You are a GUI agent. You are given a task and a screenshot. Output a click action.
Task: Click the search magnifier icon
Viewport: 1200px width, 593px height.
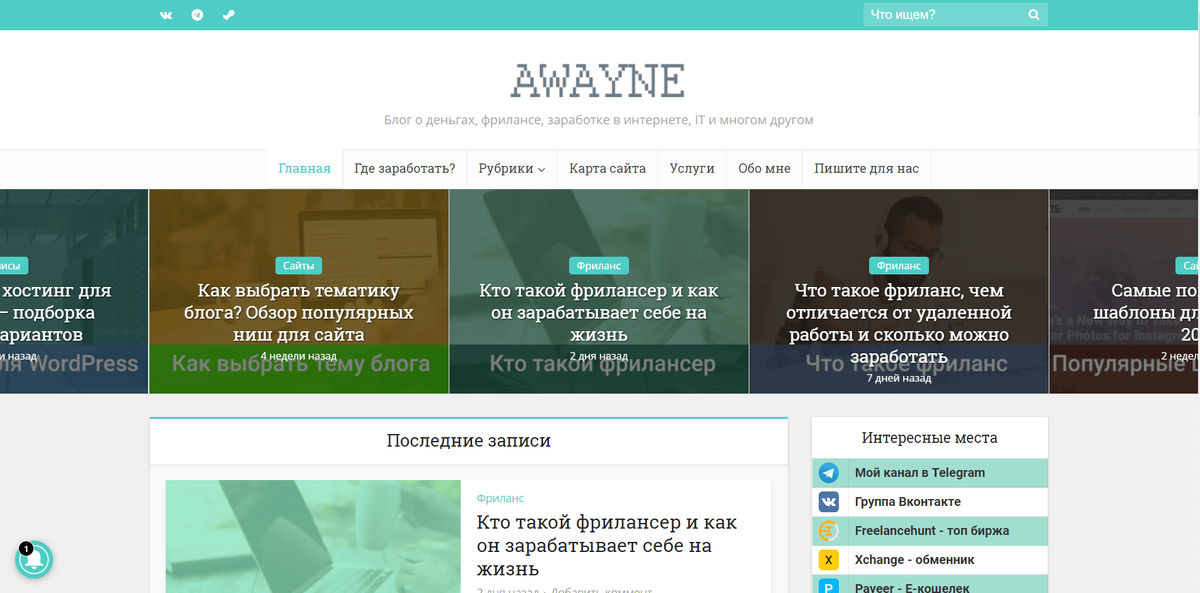click(1034, 15)
